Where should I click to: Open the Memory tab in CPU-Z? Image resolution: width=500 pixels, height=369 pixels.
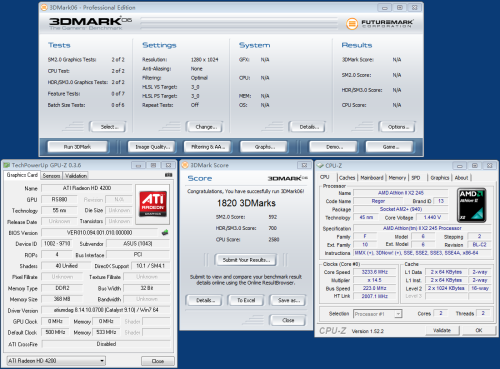397,178
